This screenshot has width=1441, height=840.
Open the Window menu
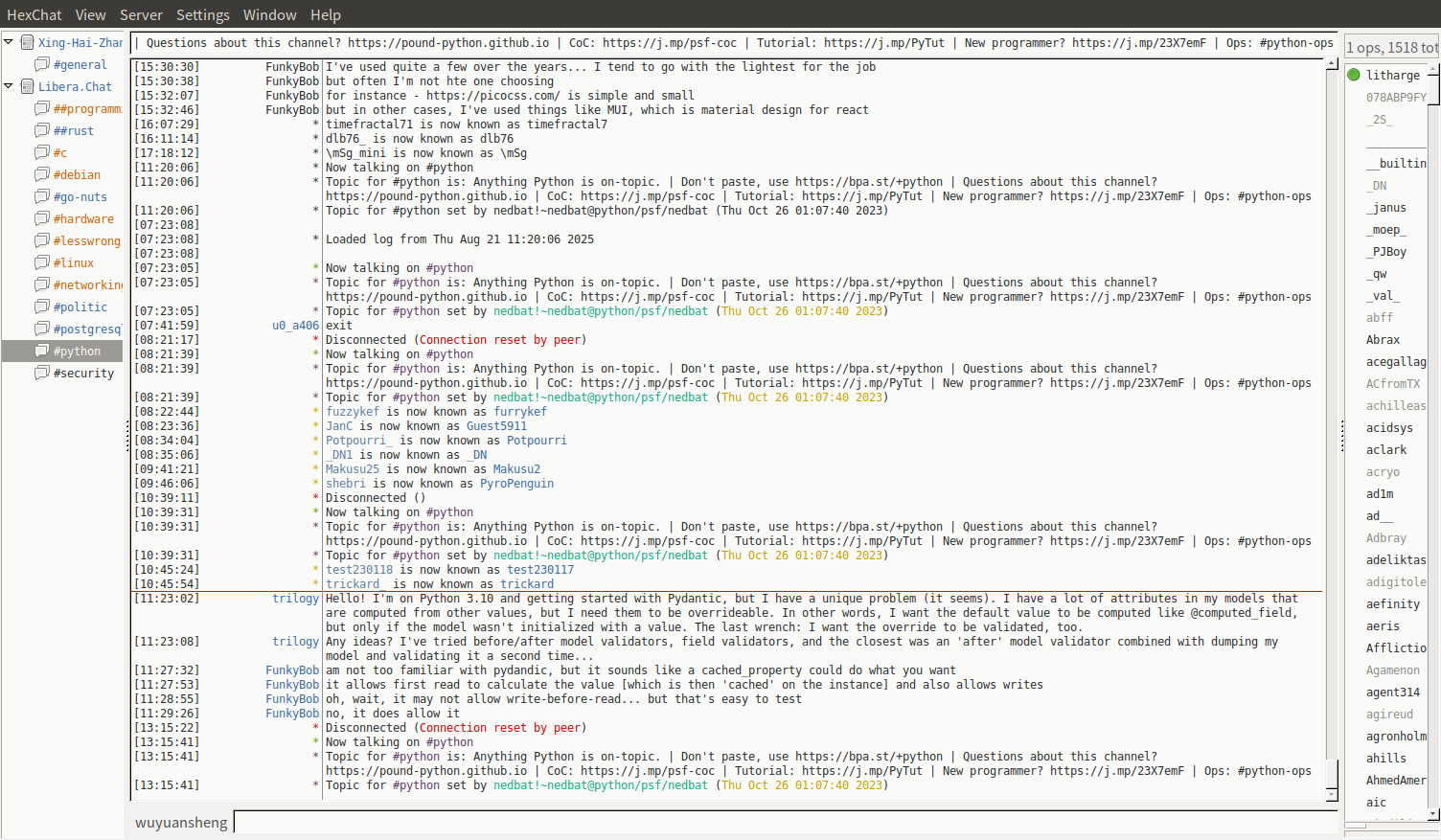point(269,14)
